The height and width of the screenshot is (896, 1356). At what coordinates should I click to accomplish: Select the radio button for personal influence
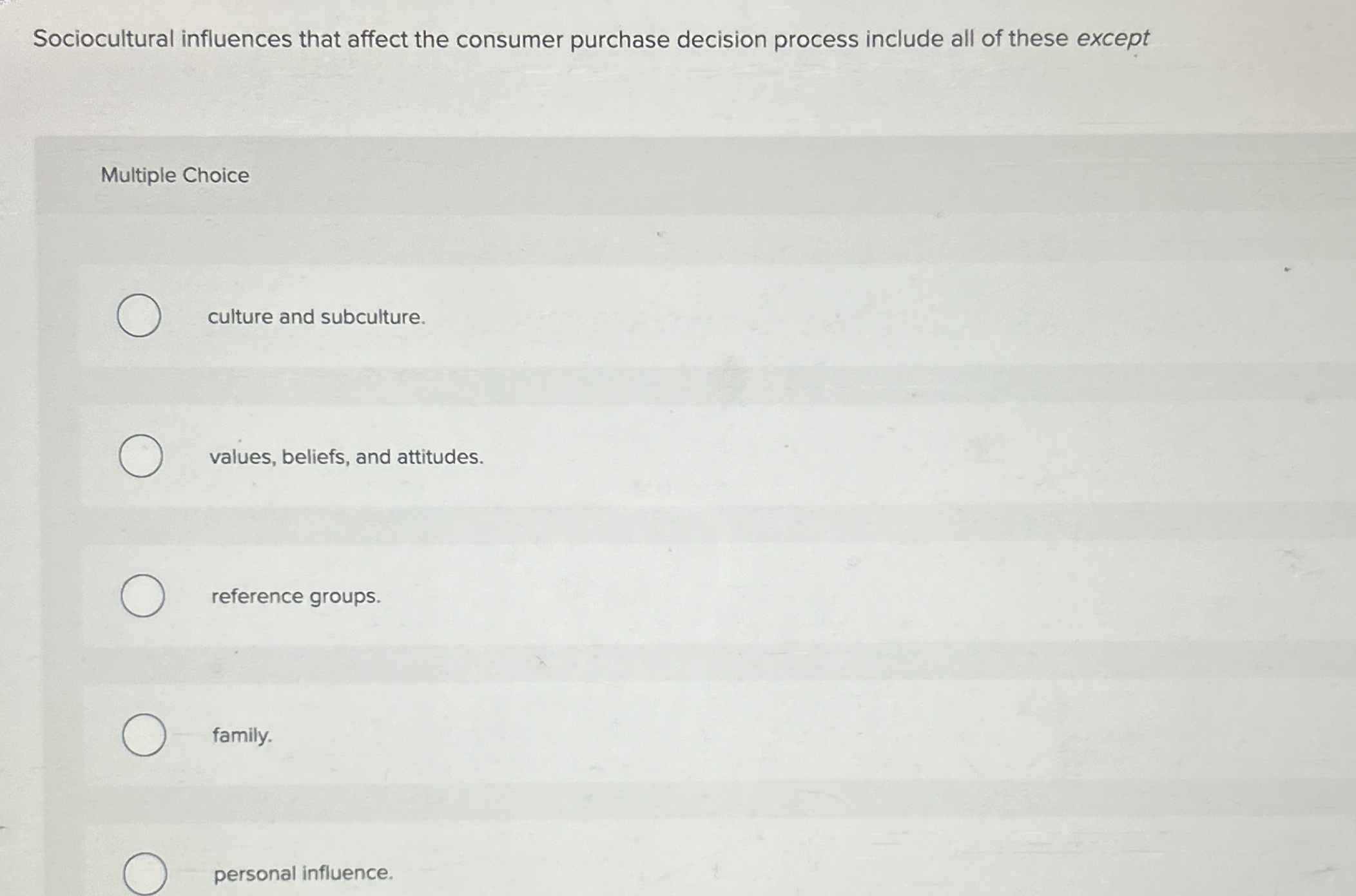(x=146, y=875)
